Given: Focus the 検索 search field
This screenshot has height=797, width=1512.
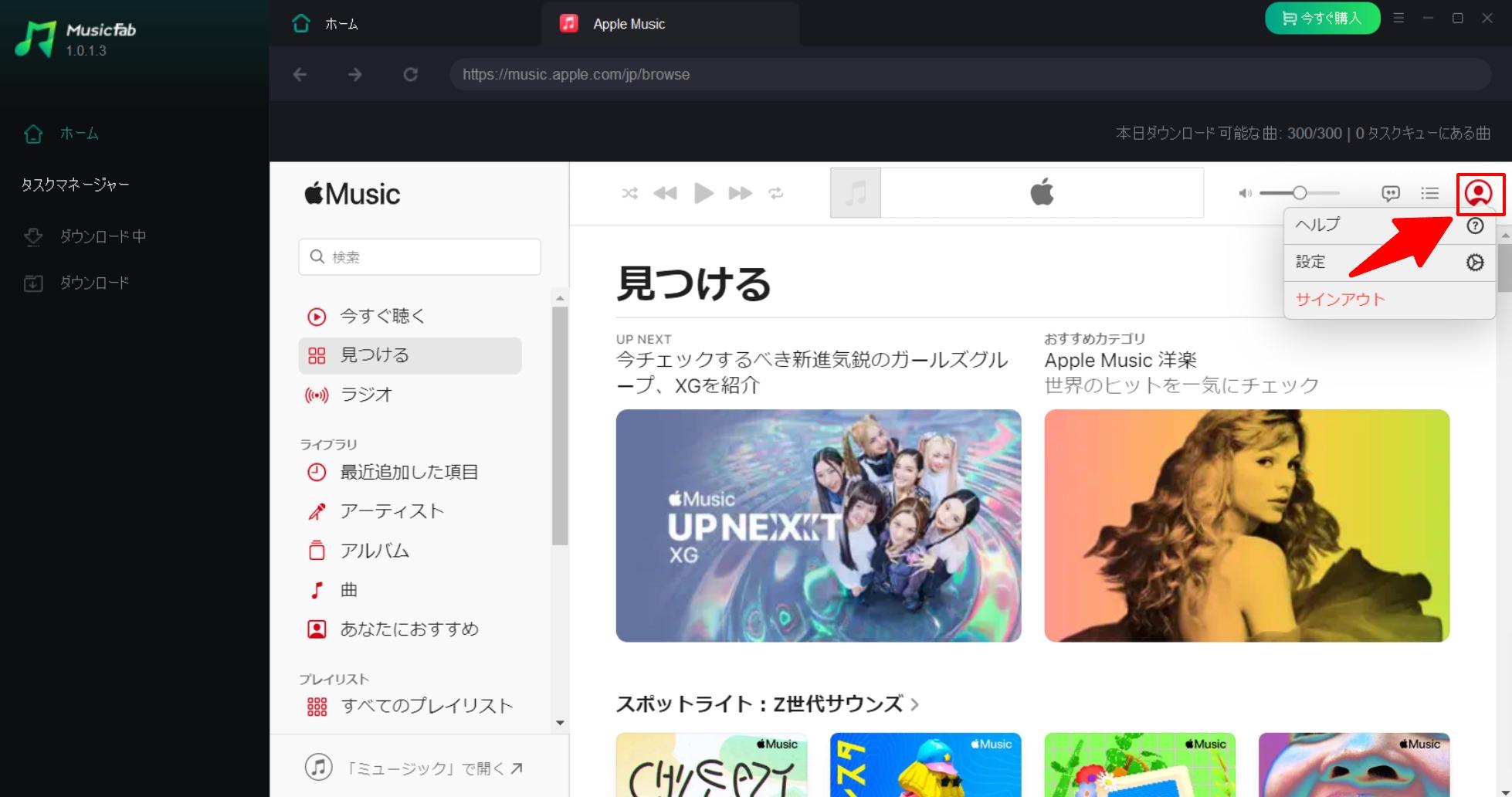Looking at the screenshot, I should point(419,257).
